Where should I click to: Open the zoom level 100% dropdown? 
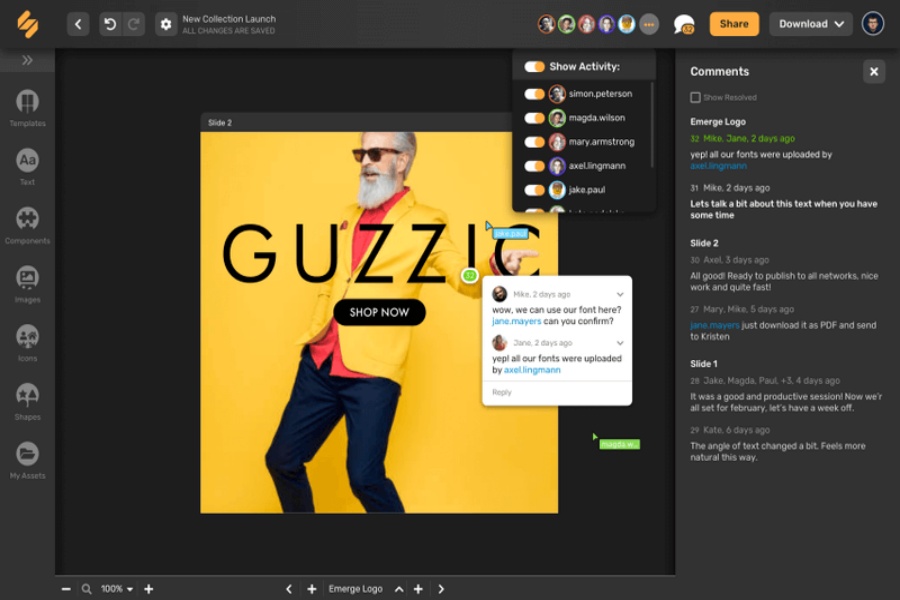(116, 589)
